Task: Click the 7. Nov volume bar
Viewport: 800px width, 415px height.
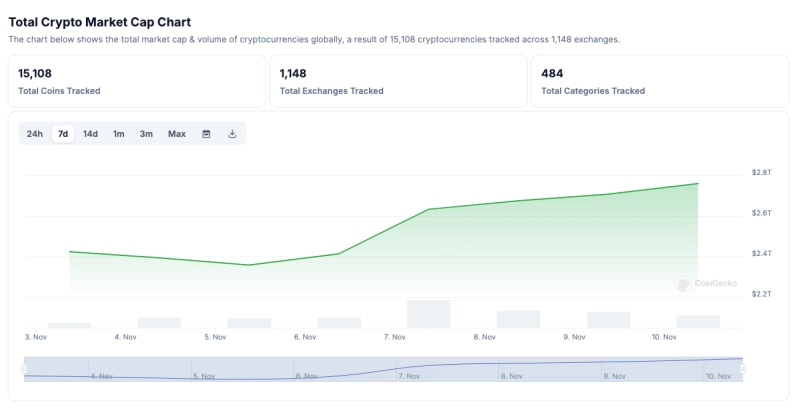Action: coord(429,314)
